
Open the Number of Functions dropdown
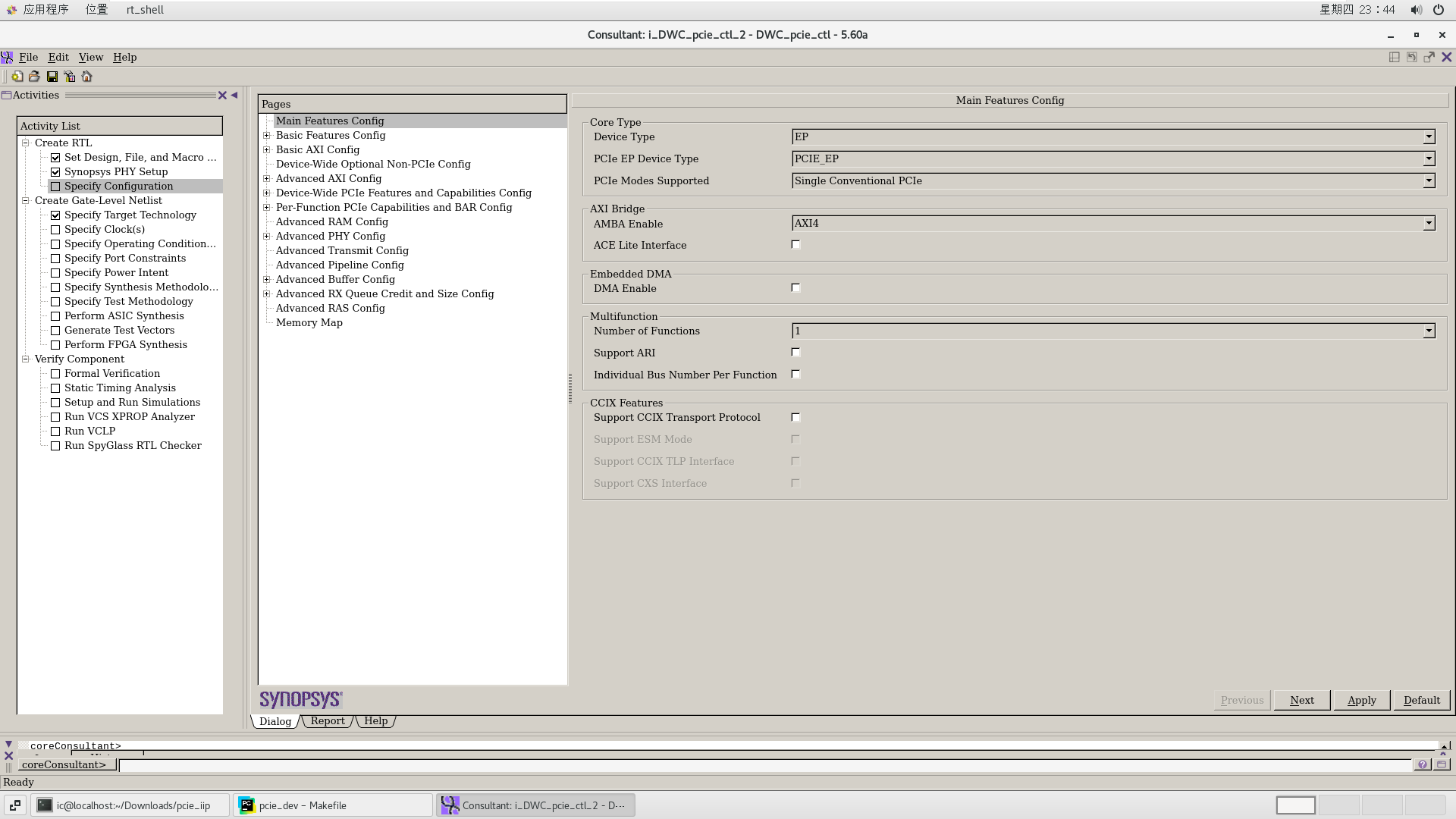(x=1429, y=331)
